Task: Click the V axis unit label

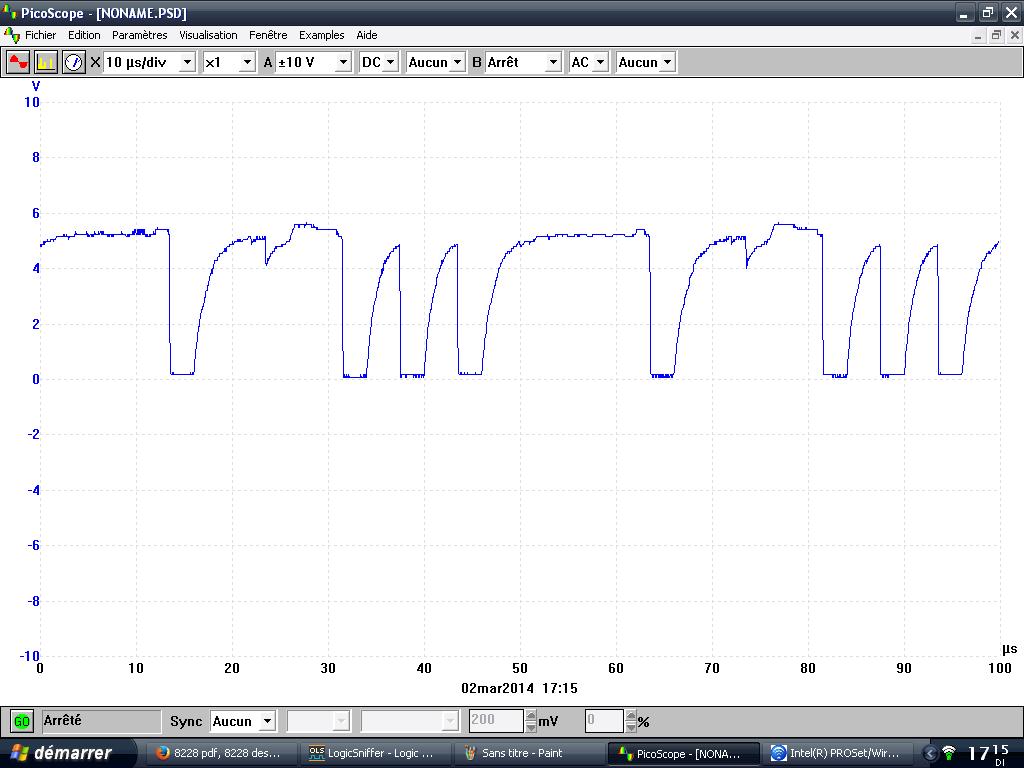Action: pyautogui.click(x=36, y=86)
